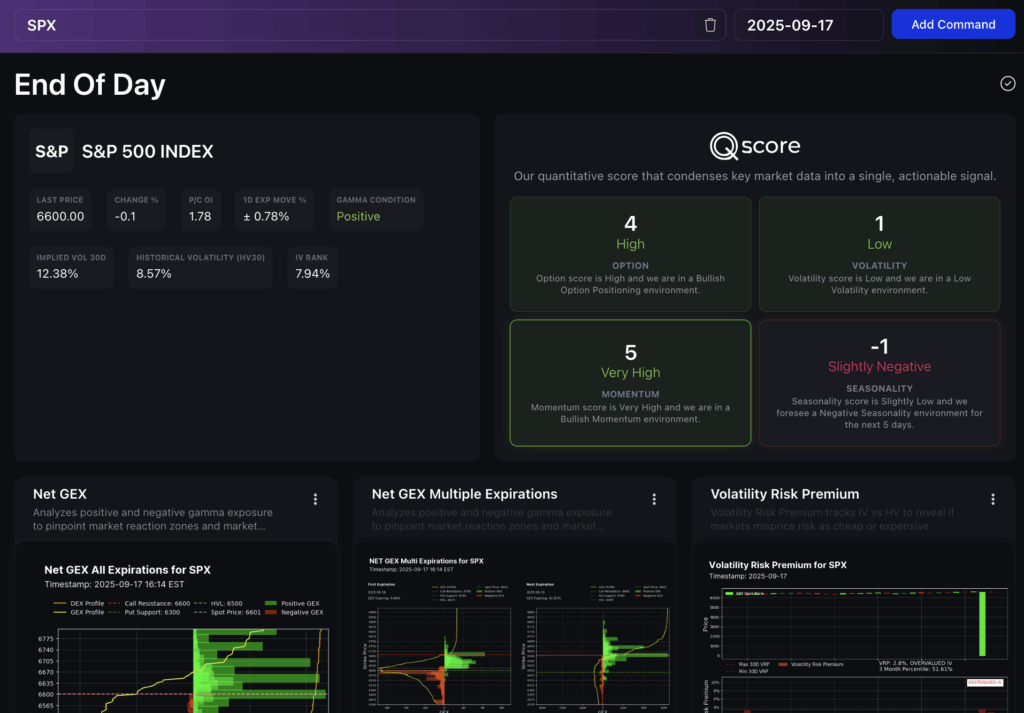The width and height of the screenshot is (1024, 713).
Task: Click the 1D Exp Move ± 0.78% value
Action: [266, 216]
